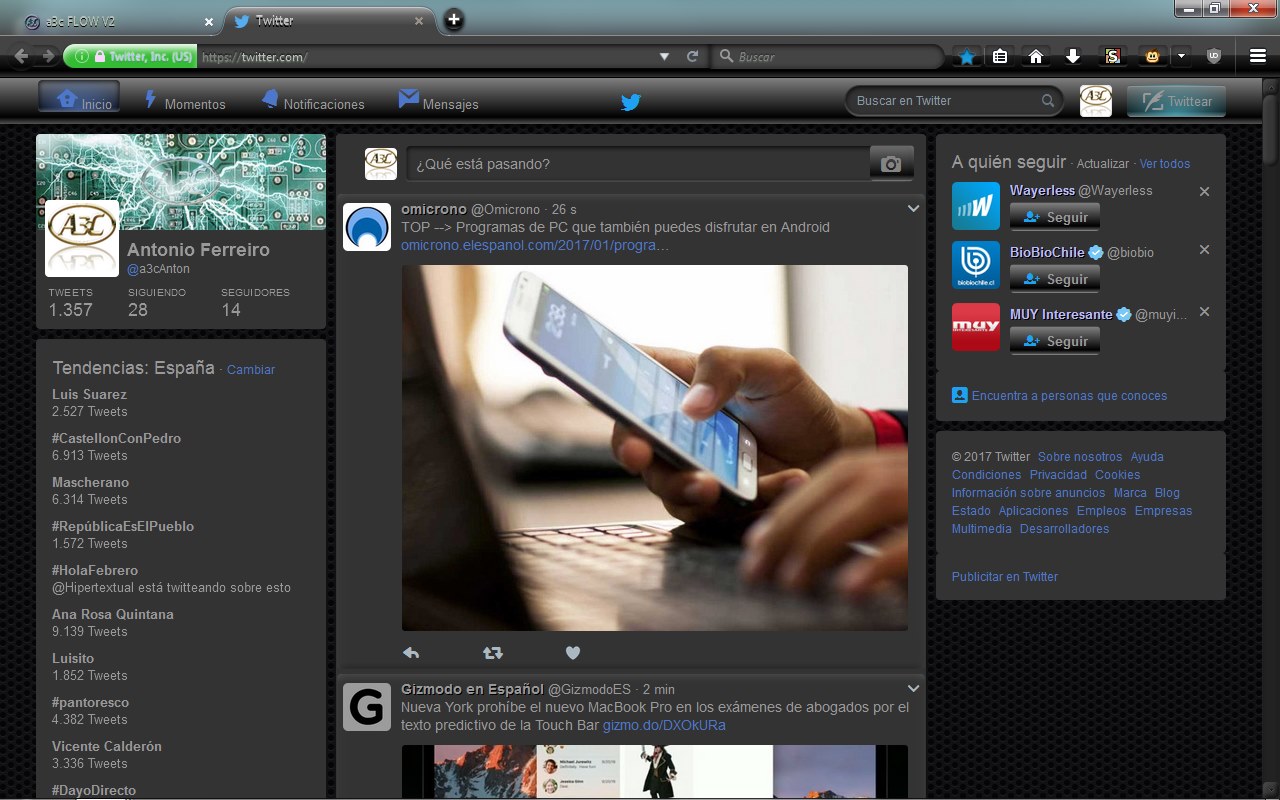This screenshot has height=800, width=1280.
Task: Reload the page with the refresh icon
Action: pos(692,57)
